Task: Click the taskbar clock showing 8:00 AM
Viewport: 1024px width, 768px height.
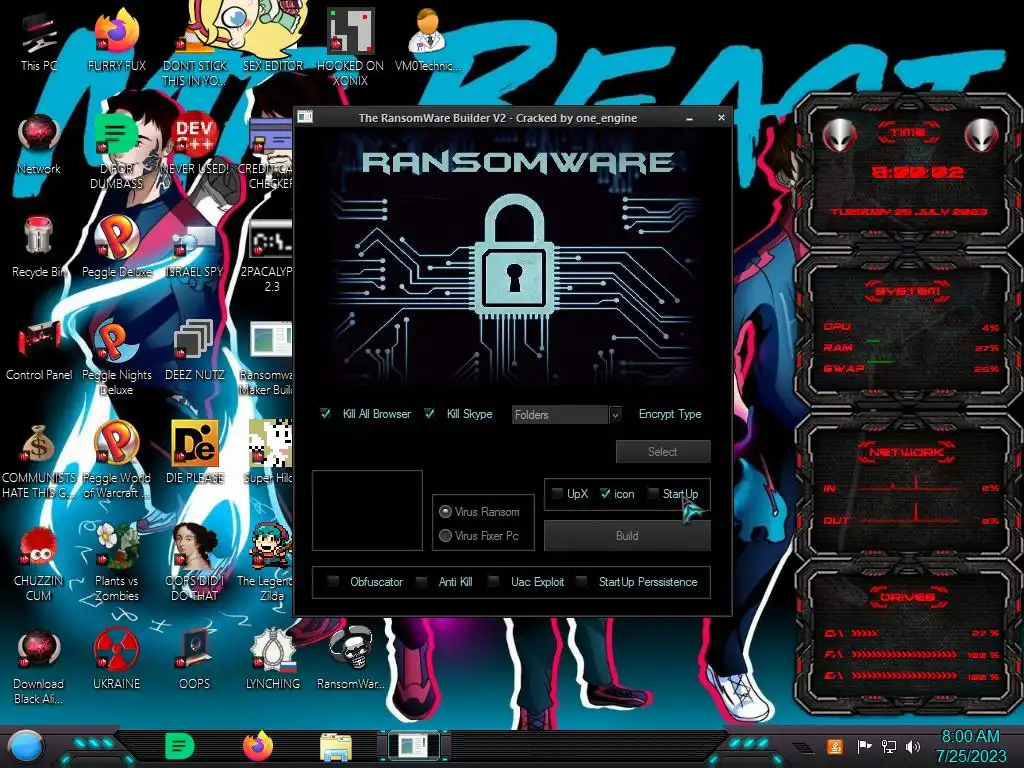Action: point(970,746)
